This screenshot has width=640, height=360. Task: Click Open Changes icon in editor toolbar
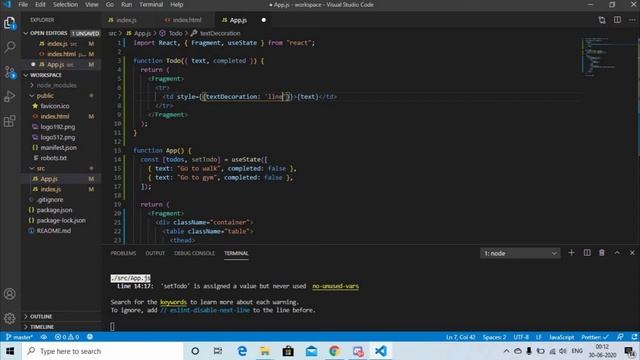[x=602, y=20]
